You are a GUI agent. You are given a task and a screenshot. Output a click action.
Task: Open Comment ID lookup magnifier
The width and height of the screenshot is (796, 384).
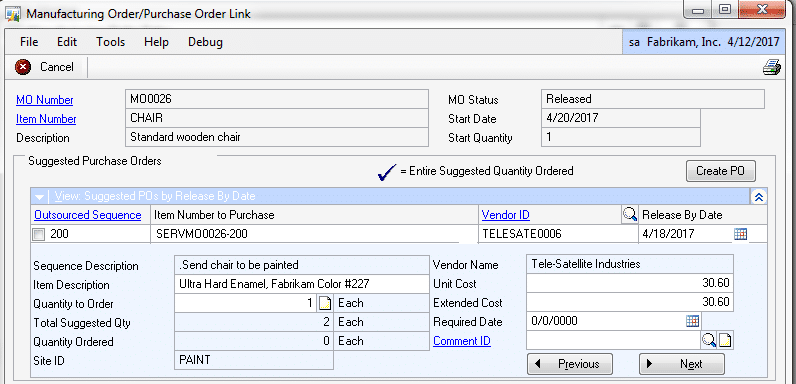click(x=709, y=340)
